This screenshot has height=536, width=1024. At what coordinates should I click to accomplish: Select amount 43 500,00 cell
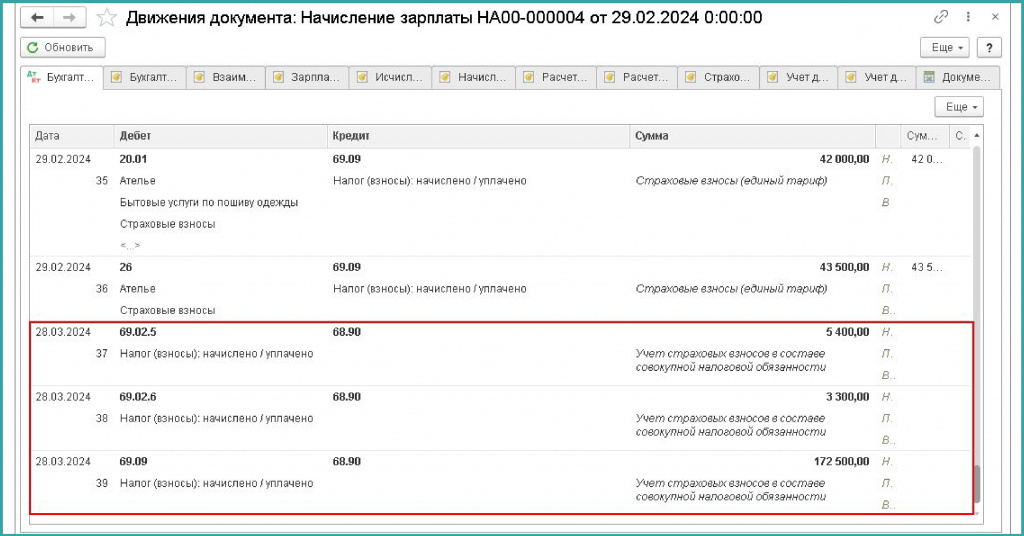point(844,267)
